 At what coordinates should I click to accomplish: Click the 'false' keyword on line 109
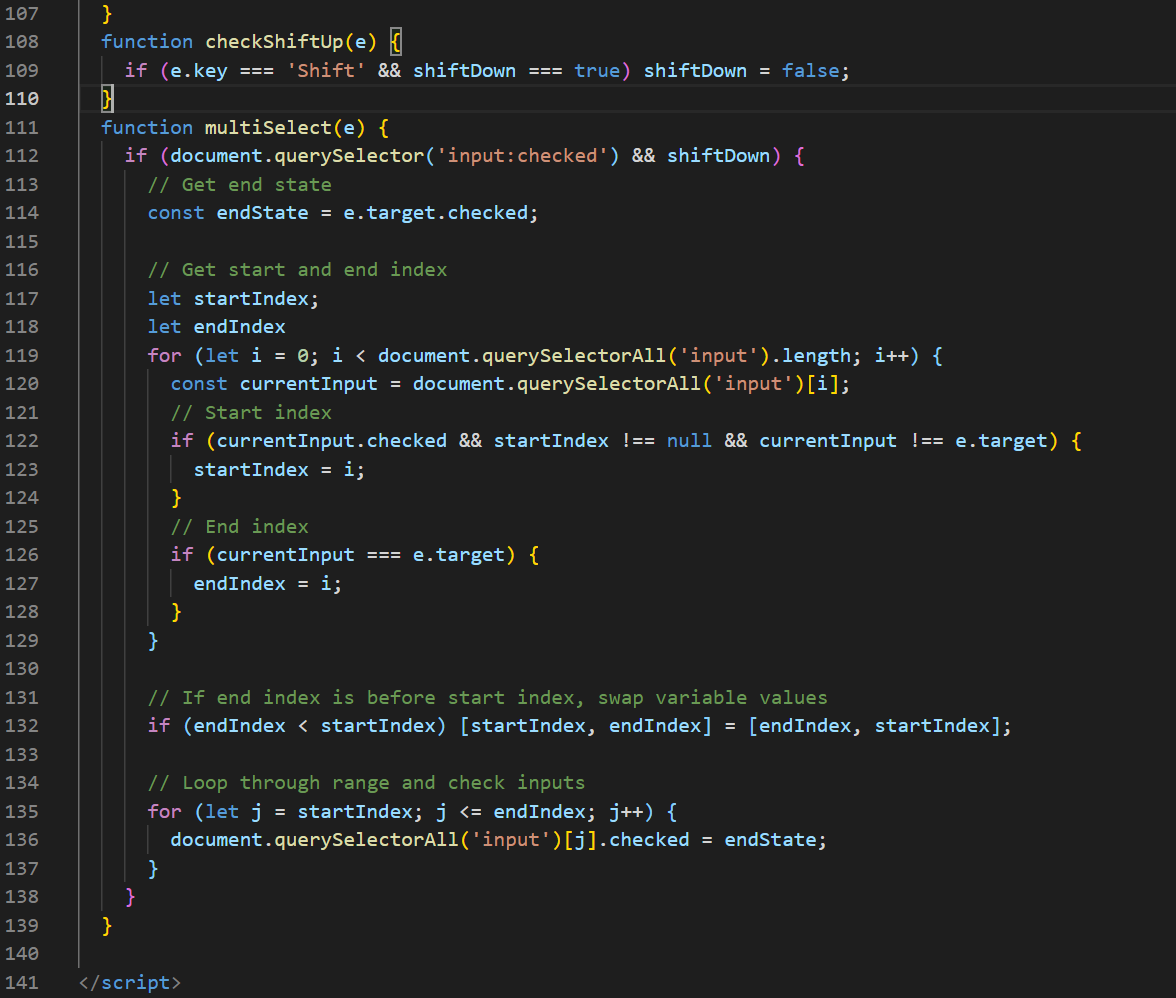click(811, 70)
